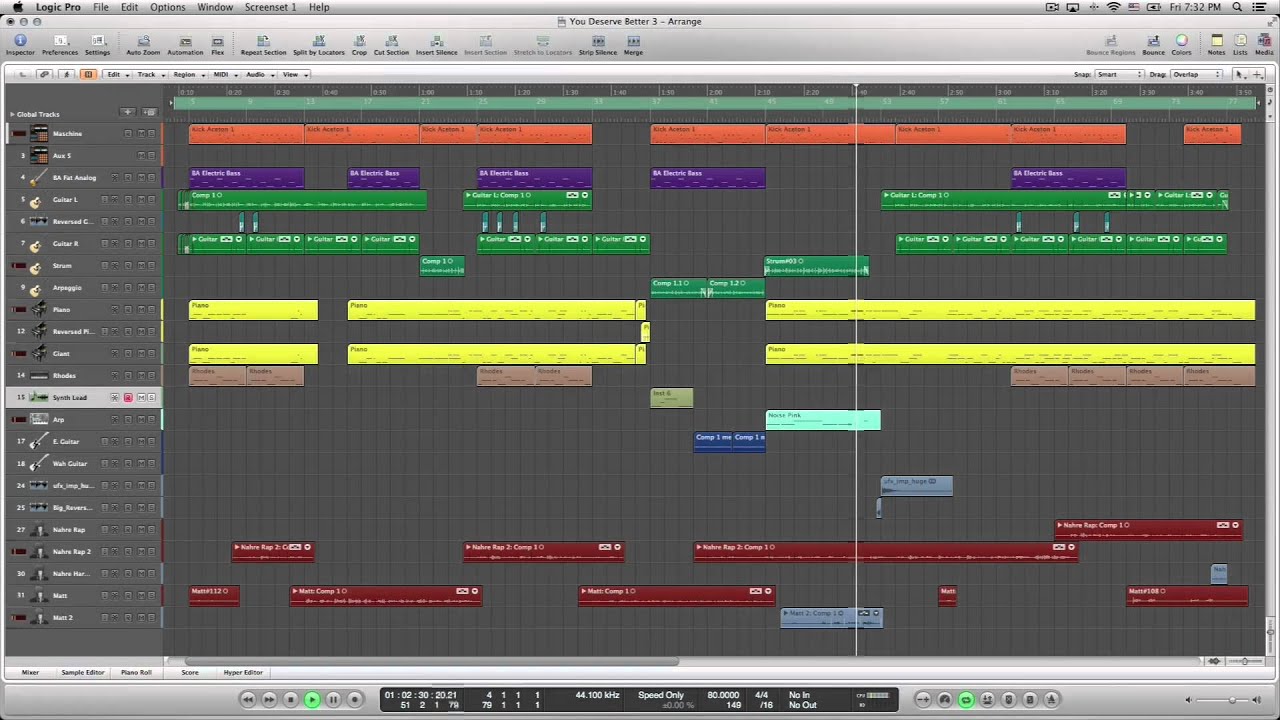Click the Synth Lead track icon

pyautogui.click(x=38, y=397)
